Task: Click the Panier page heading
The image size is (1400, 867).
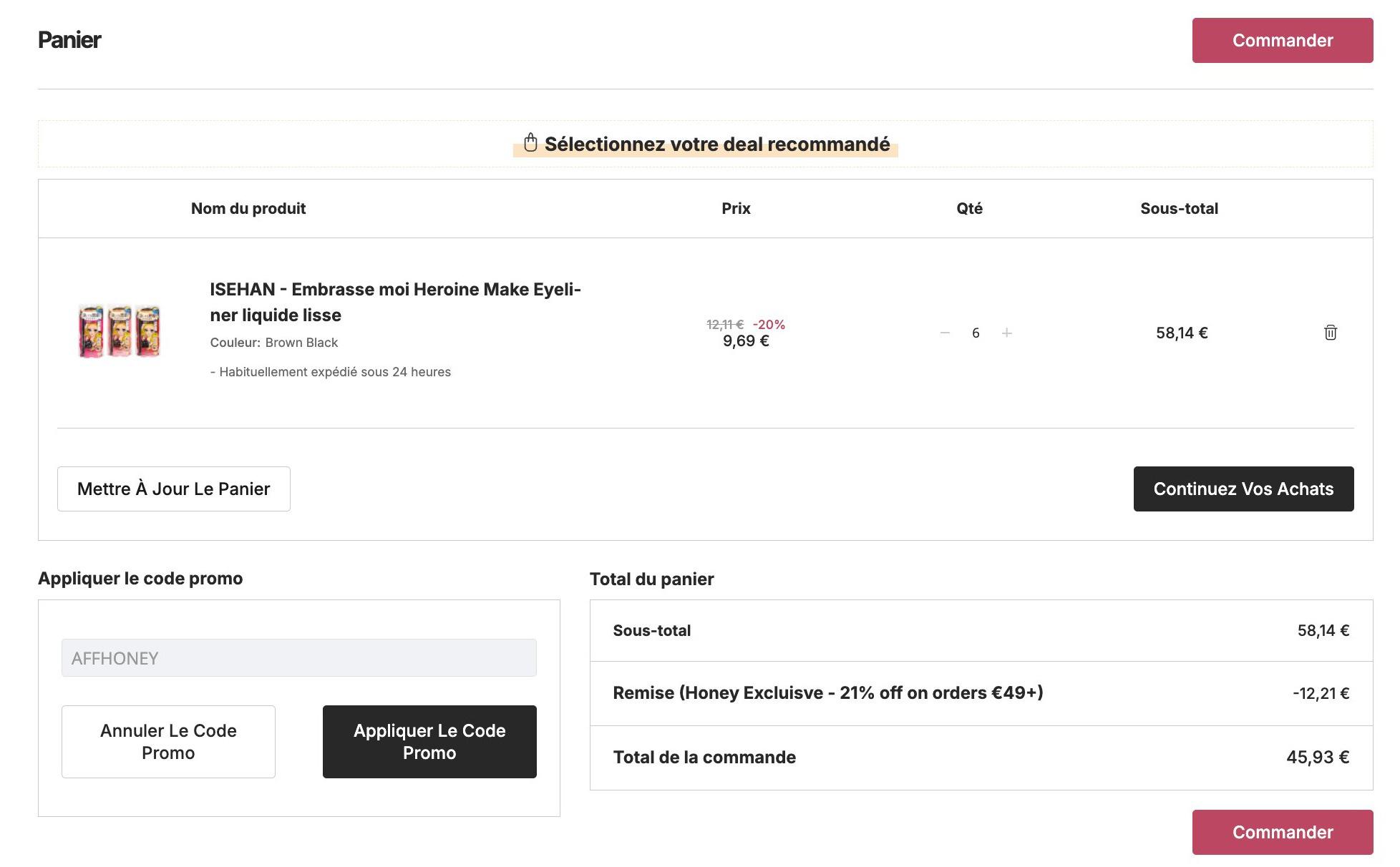Action: tap(69, 40)
